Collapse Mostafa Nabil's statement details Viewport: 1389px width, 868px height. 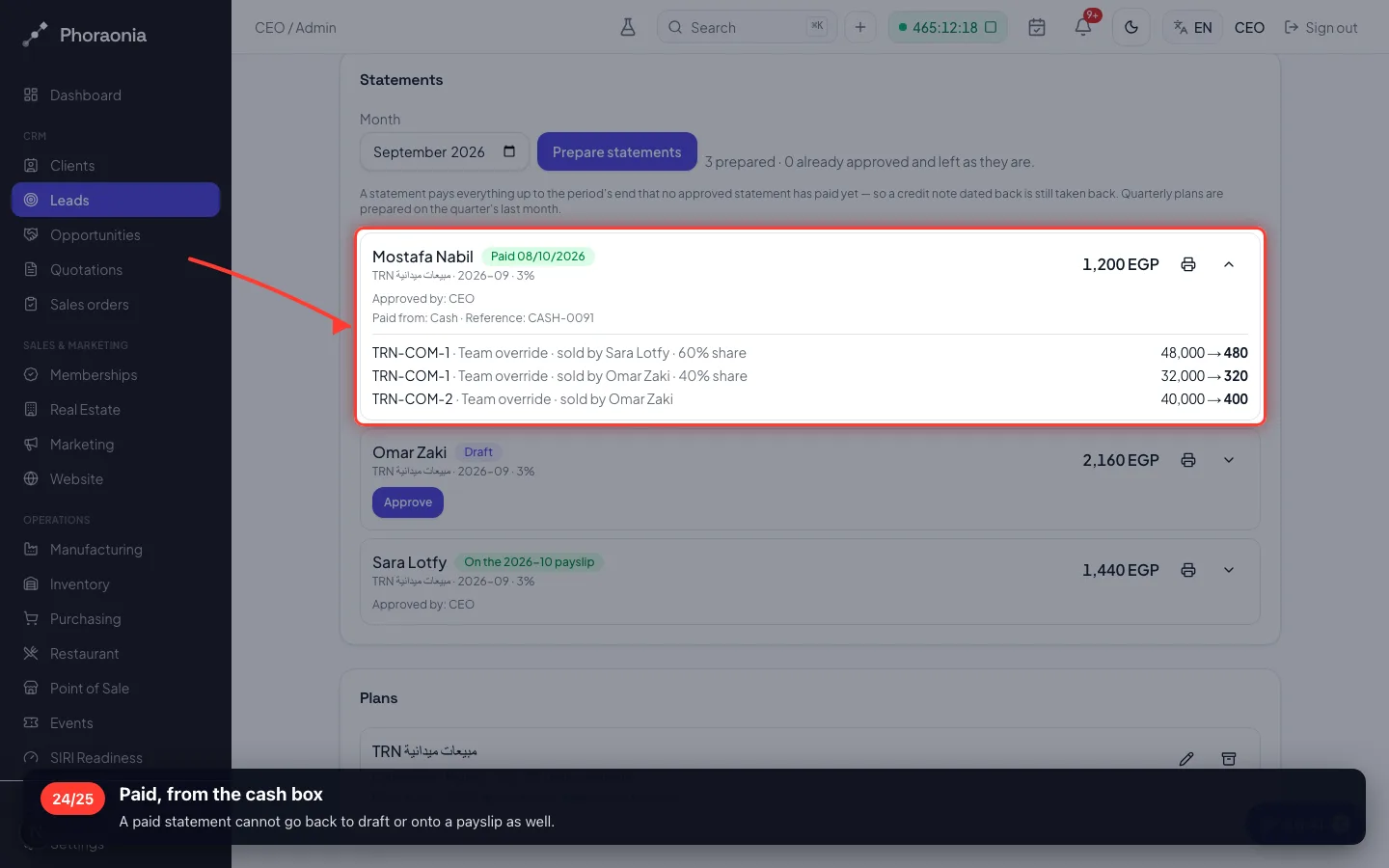(x=1229, y=264)
